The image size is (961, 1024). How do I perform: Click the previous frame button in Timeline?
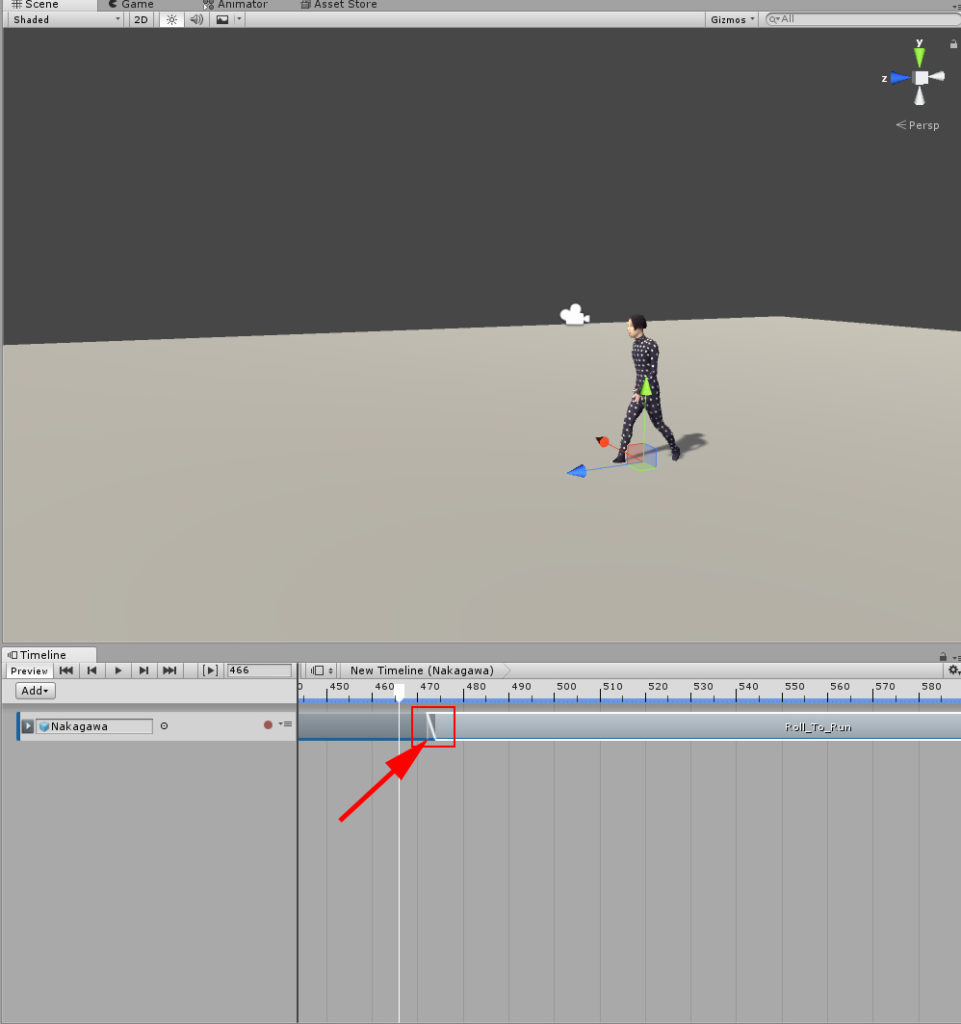(x=92, y=670)
